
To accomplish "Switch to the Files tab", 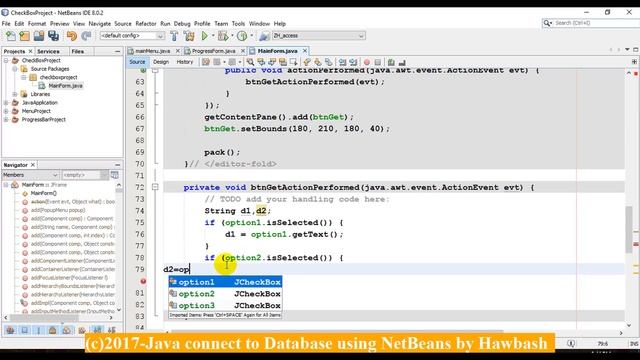I will 78,51.
